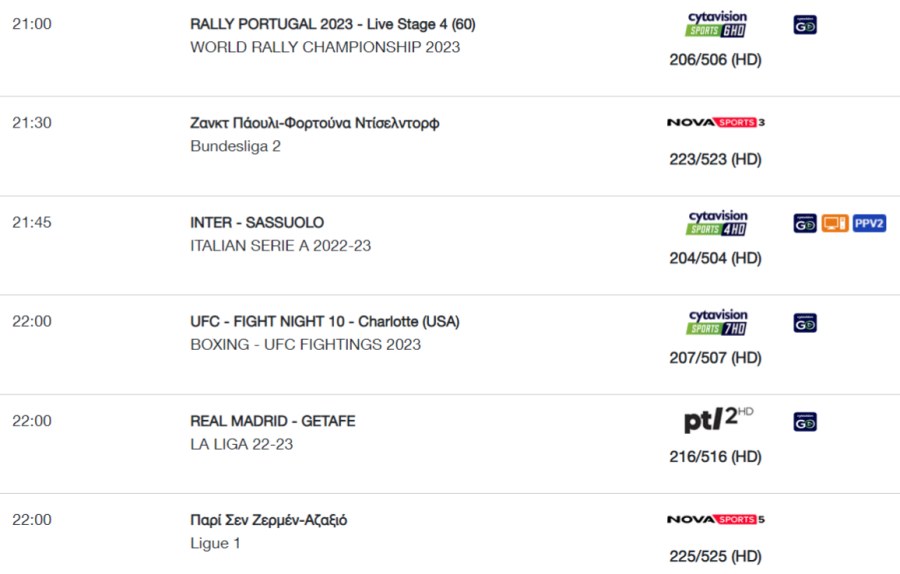Click the Cytavision Sports 7HD channel logo
The image size is (900, 574).
(x=716, y=322)
